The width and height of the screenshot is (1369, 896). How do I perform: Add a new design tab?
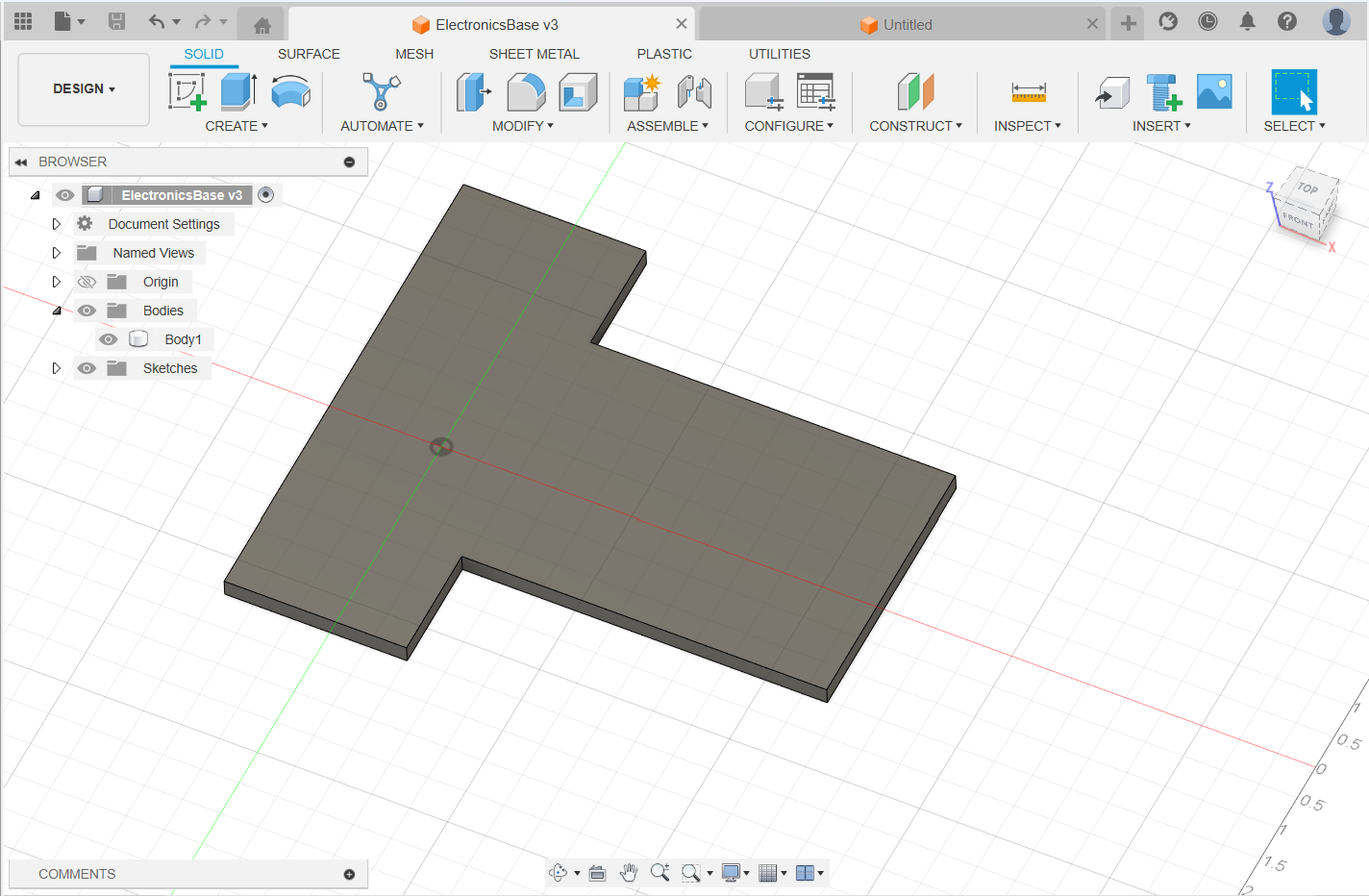(1129, 23)
